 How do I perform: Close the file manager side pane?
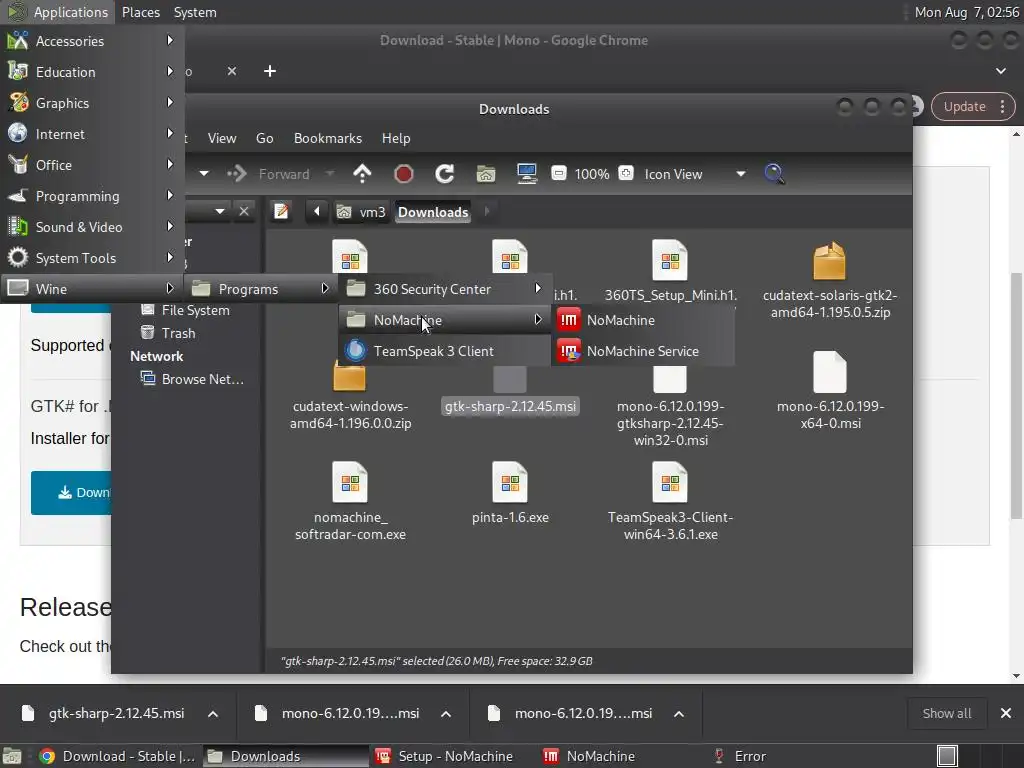[244, 212]
